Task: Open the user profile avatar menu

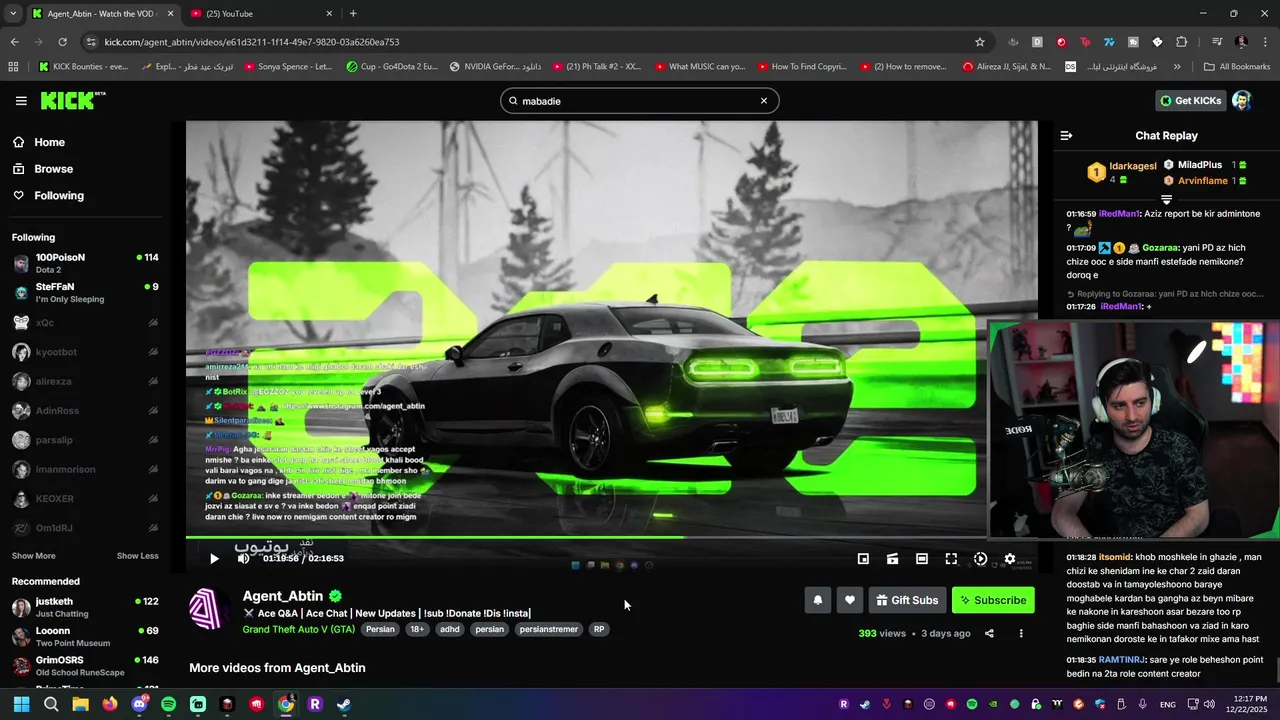Action: coord(1241,100)
